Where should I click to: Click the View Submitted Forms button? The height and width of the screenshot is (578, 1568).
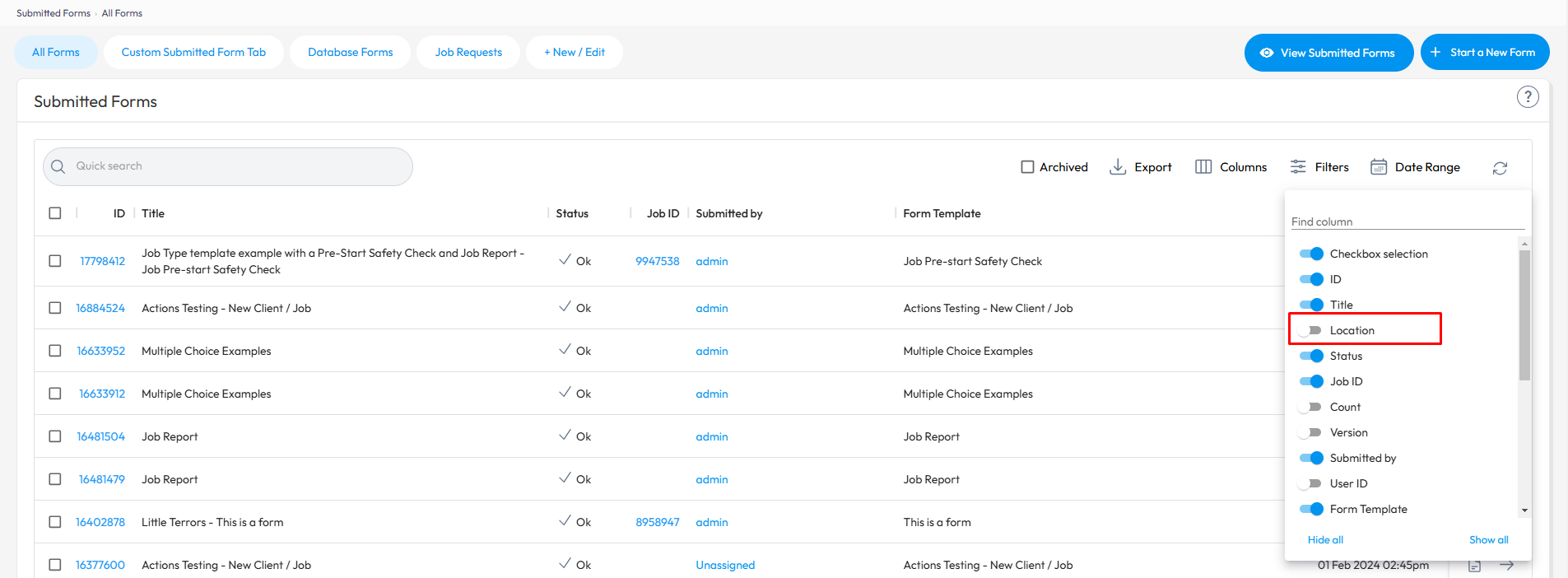click(x=1328, y=53)
